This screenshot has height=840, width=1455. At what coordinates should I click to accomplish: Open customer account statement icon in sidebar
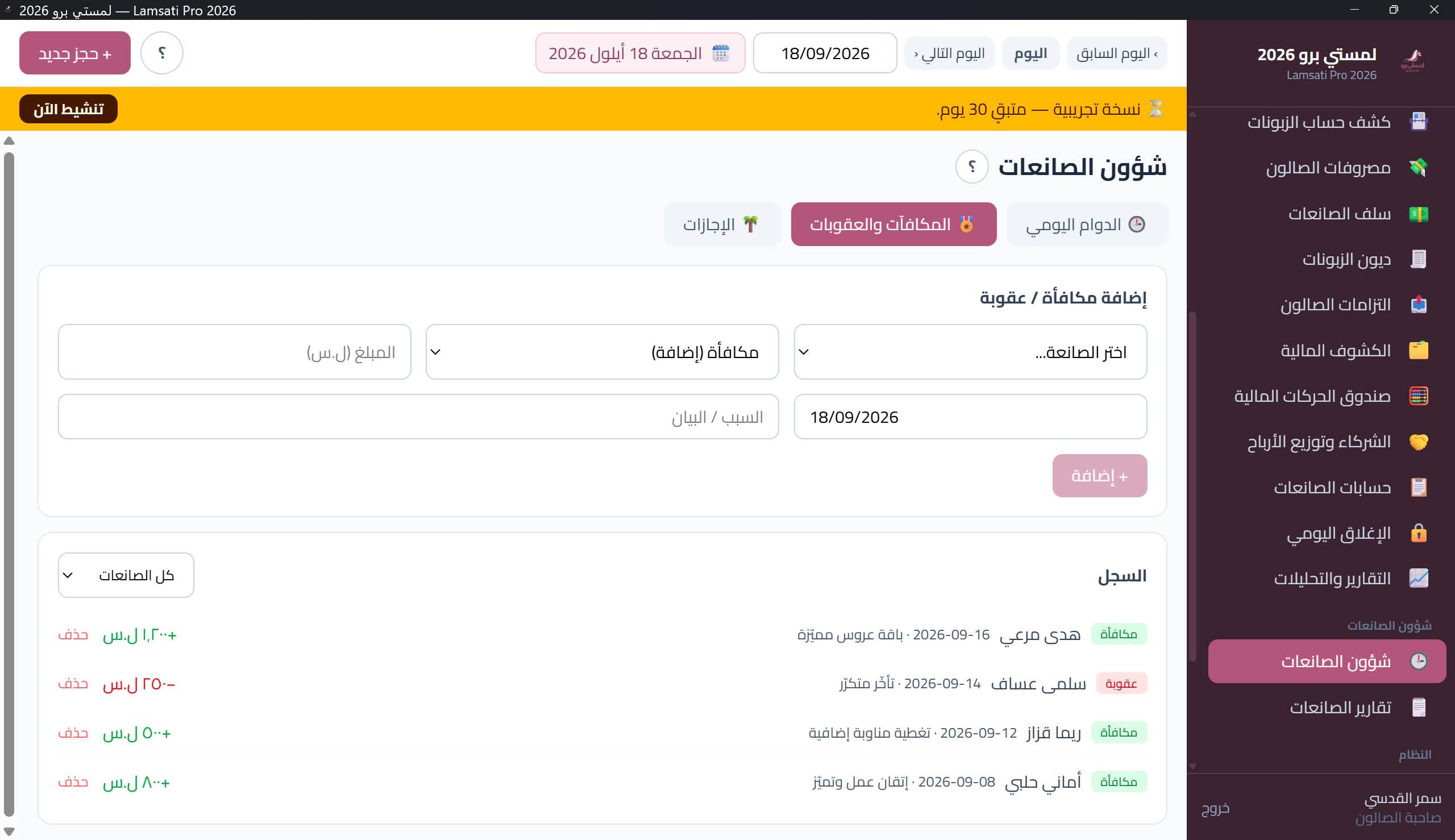click(1418, 122)
